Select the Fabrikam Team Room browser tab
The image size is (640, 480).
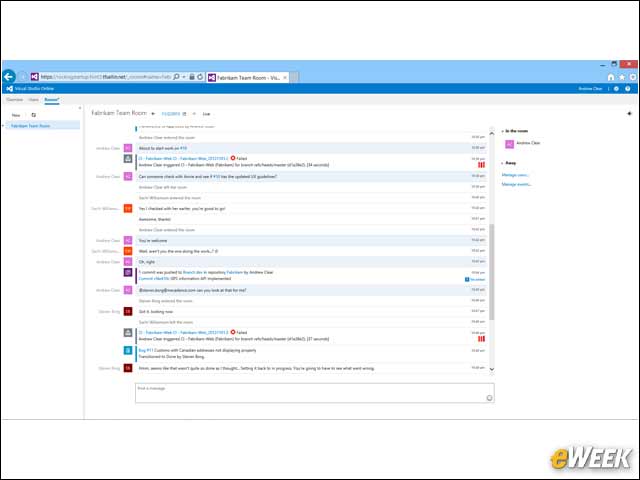coord(248,77)
